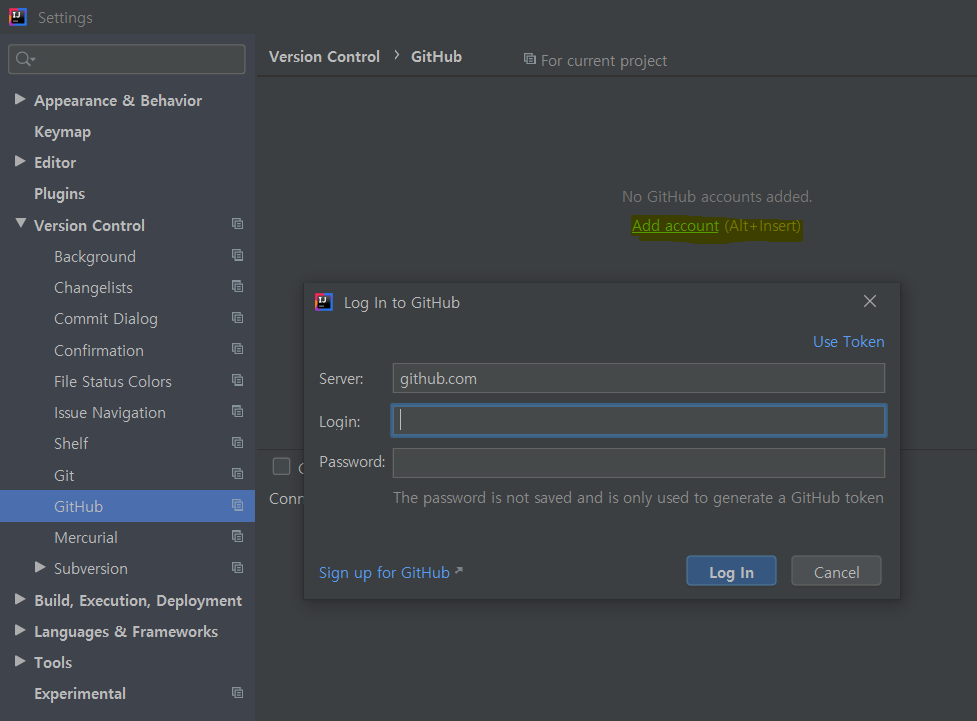Select Confirmation settings
This screenshot has height=721, width=977.
(99, 351)
